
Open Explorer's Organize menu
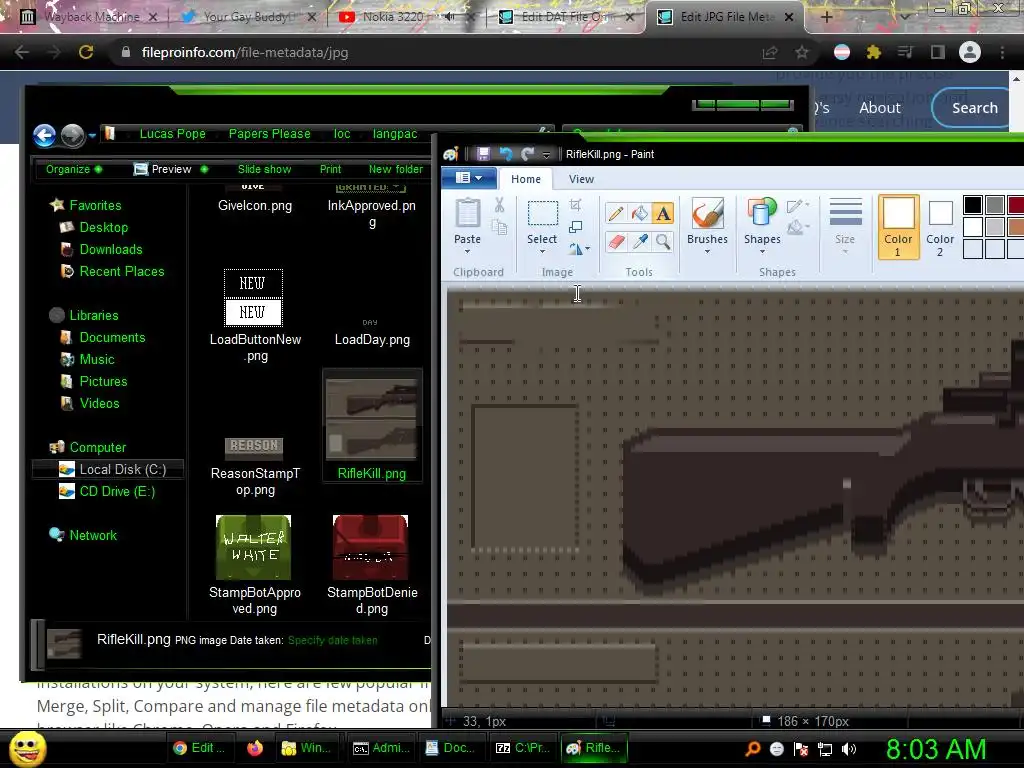click(x=74, y=169)
